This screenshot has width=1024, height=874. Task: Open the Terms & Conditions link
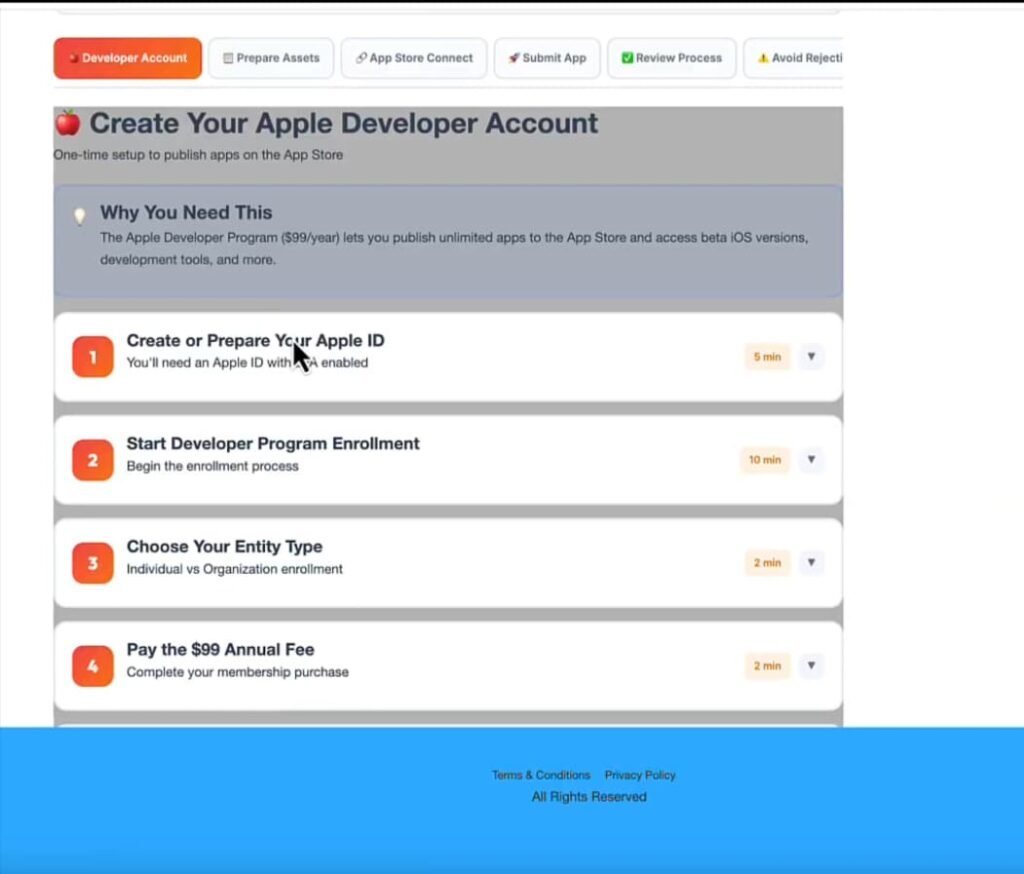pos(541,775)
